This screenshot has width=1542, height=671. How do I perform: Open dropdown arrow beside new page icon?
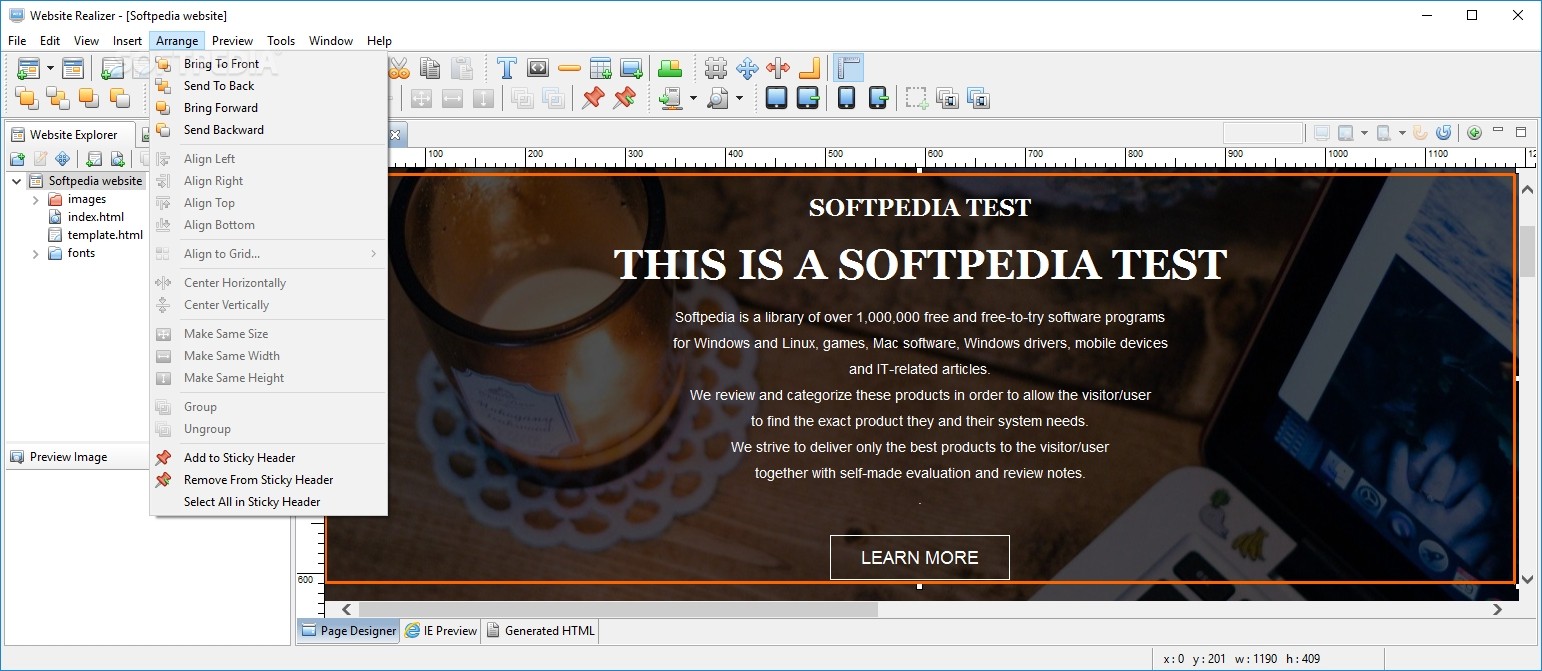coord(50,68)
